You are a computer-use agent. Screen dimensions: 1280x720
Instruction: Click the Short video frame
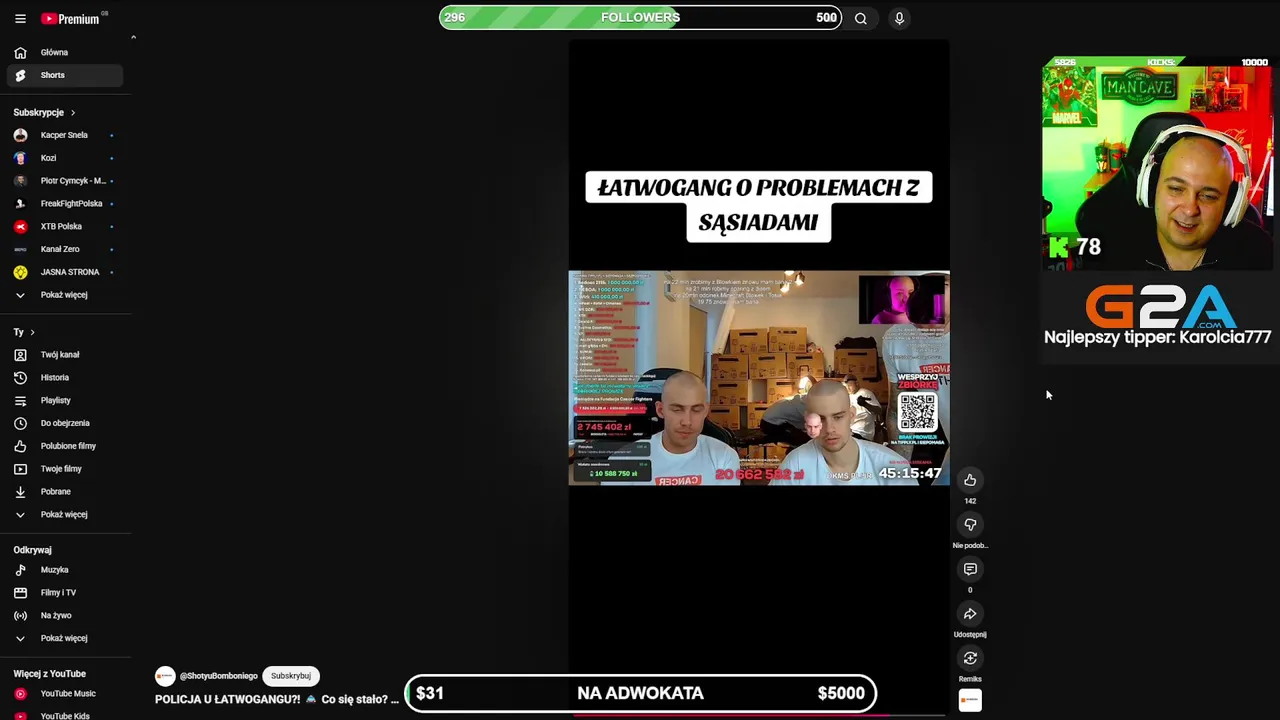click(759, 378)
